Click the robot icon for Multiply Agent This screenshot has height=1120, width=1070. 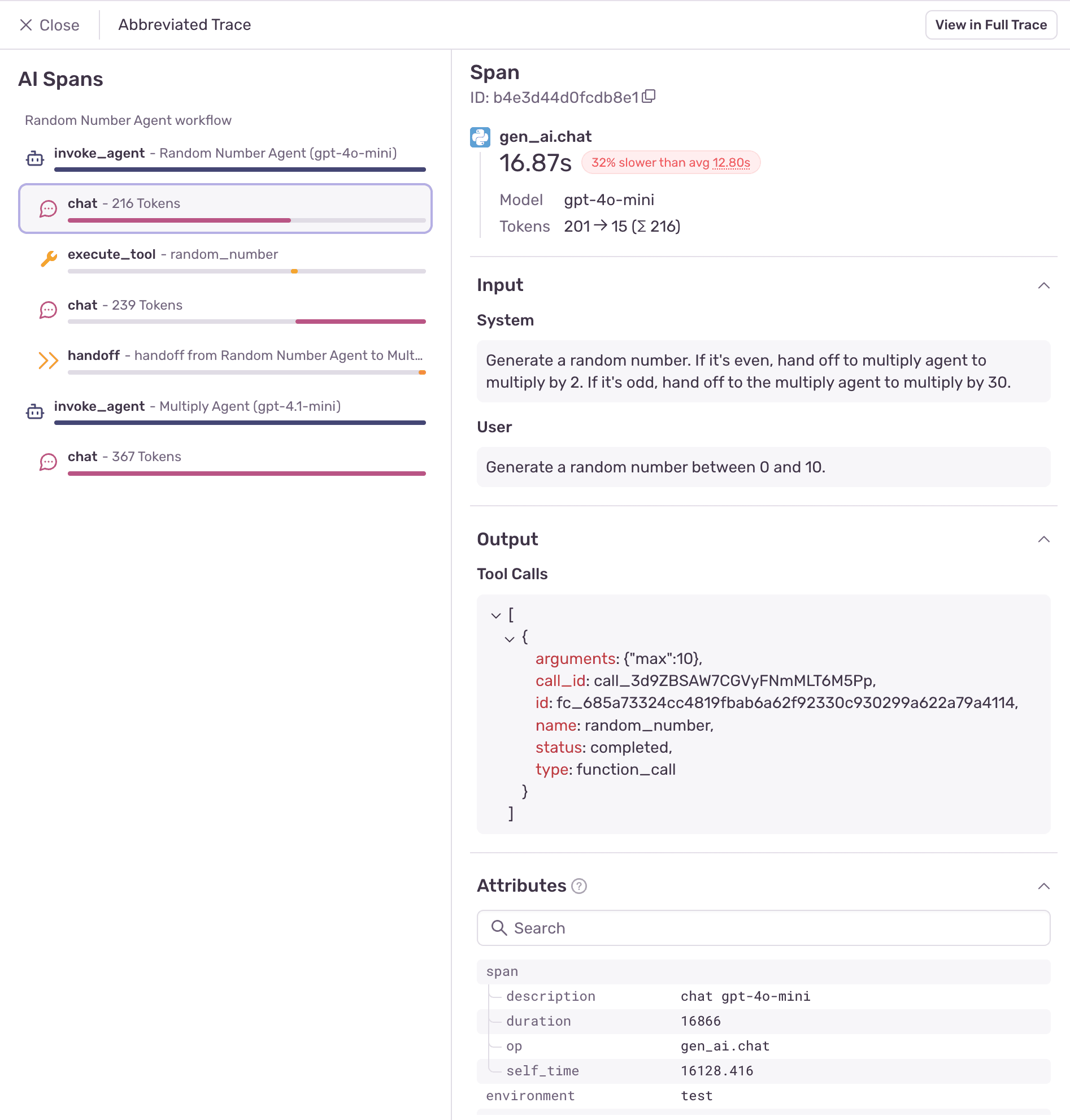tap(35, 411)
